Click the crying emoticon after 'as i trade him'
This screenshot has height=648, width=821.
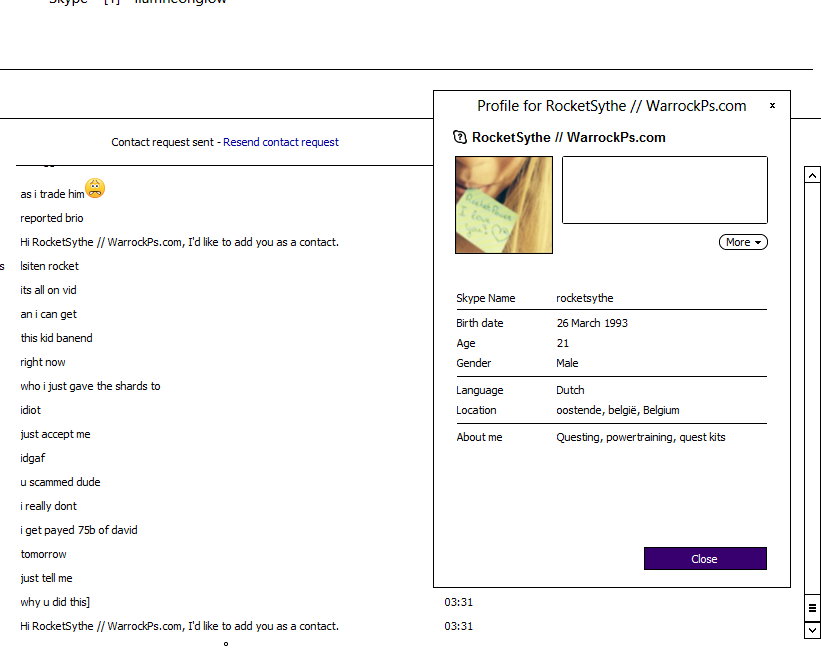pyautogui.click(x=95, y=188)
